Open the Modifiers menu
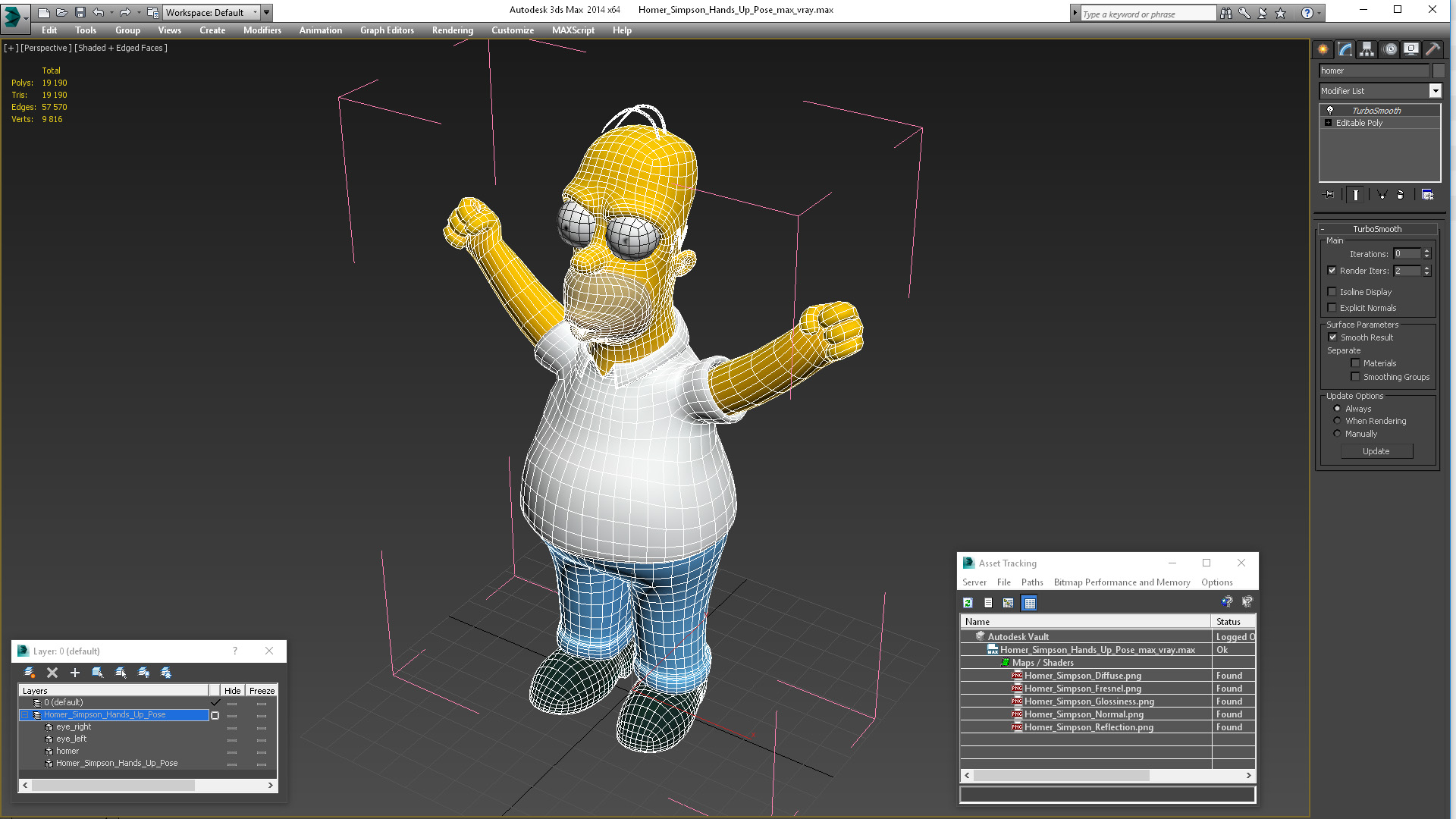This screenshot has height=819, width=1456. (x=262, y=30)
